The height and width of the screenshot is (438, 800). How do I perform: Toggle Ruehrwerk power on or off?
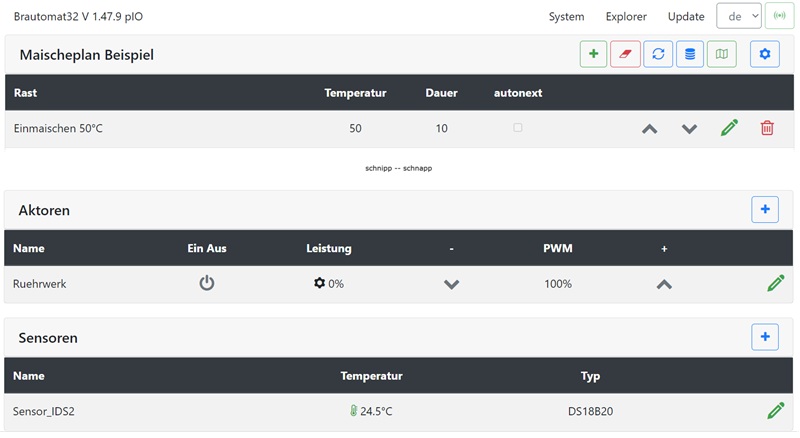[207, 283]
